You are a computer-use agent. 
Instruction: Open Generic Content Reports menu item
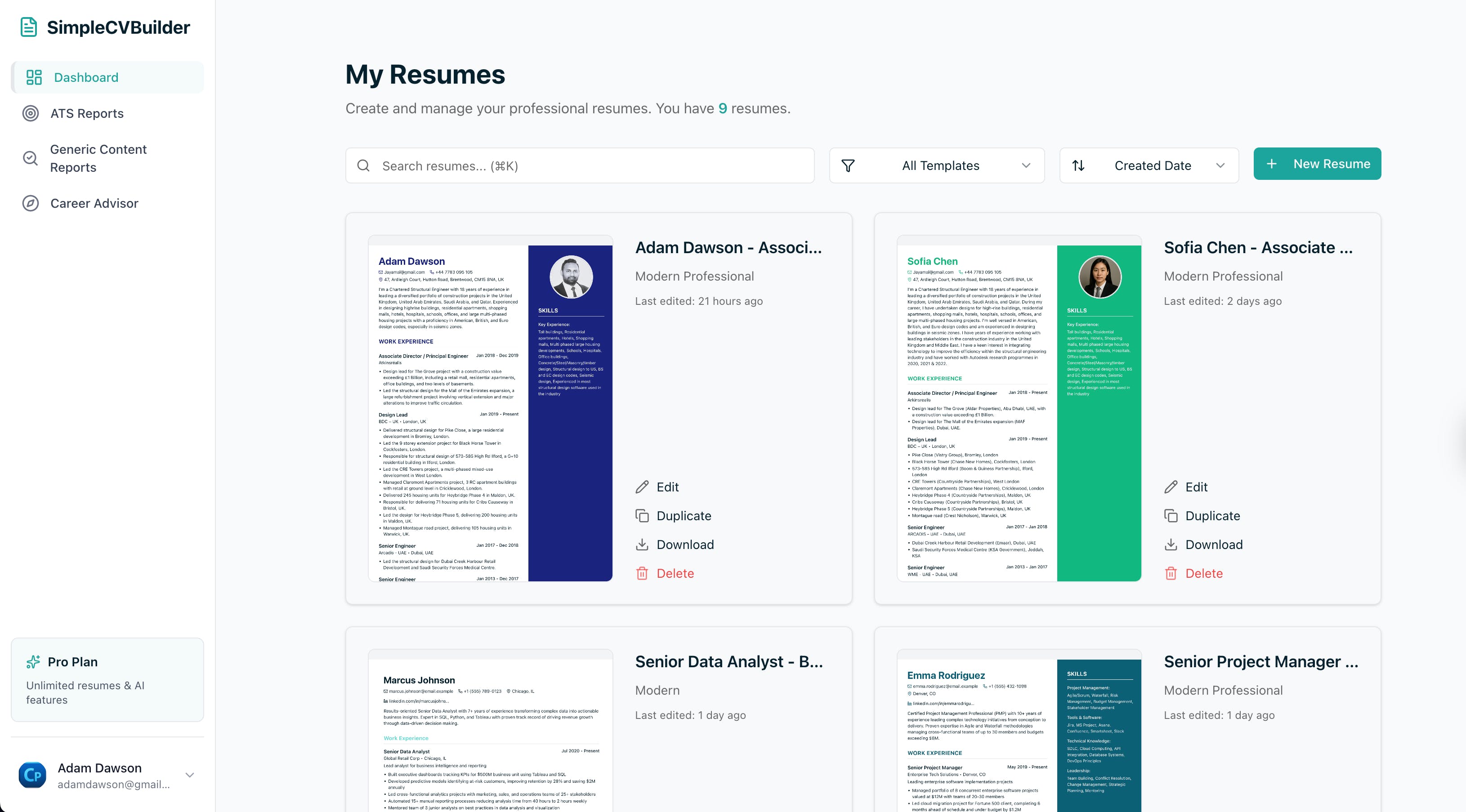tap(98, 158)
